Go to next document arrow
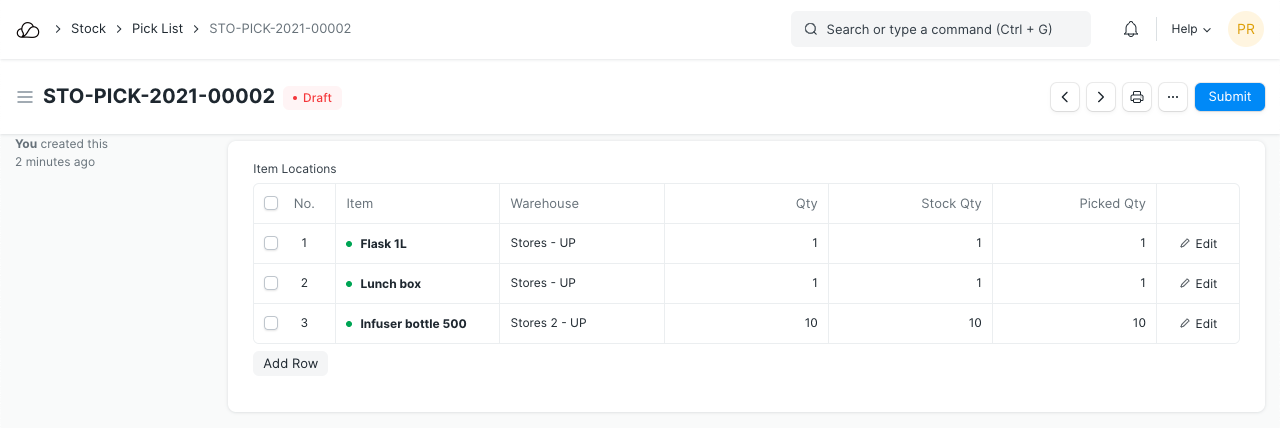This screenshot has height=428, width=1280. pyautogui.click(x=1101, y=97)
